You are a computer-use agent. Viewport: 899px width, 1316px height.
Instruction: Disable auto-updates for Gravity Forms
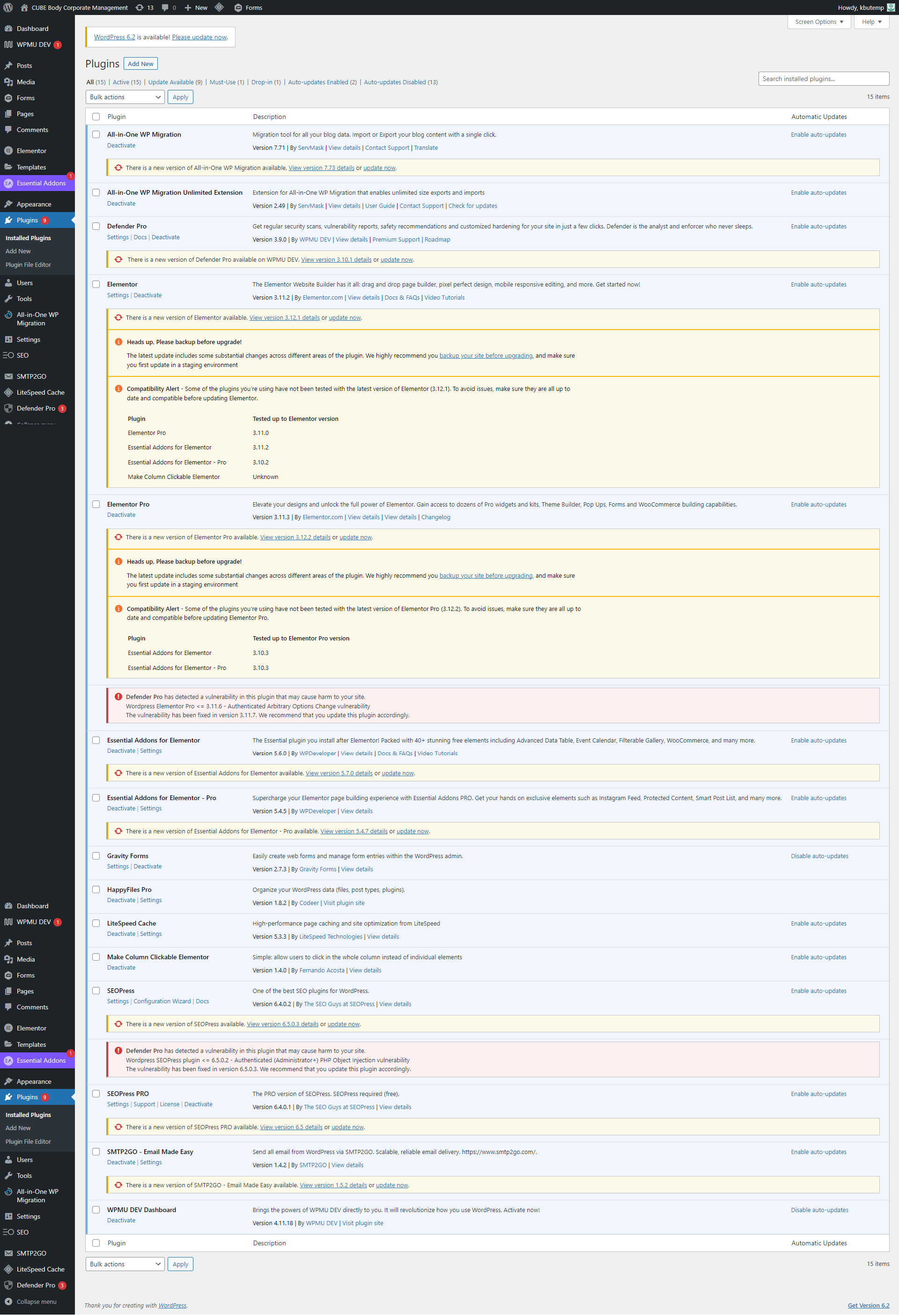tap(819, 856)
